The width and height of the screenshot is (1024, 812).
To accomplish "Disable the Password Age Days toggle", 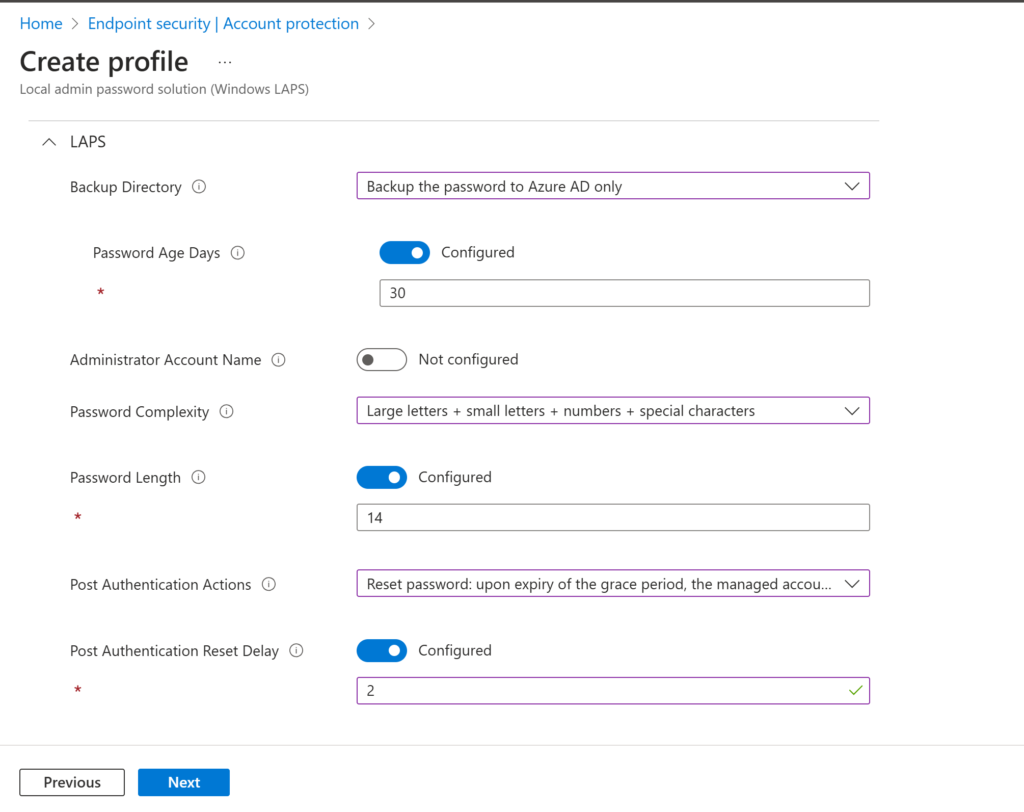I will pos(404,253).
